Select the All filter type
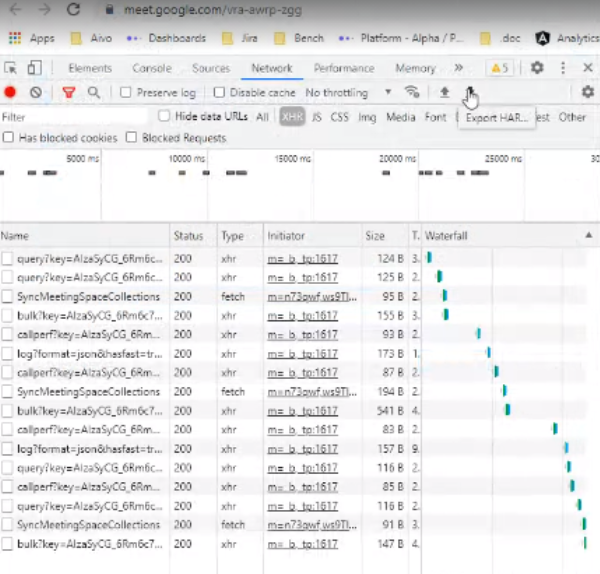The image size is (600, 574). pyautogui.click(x=262, y=117)
